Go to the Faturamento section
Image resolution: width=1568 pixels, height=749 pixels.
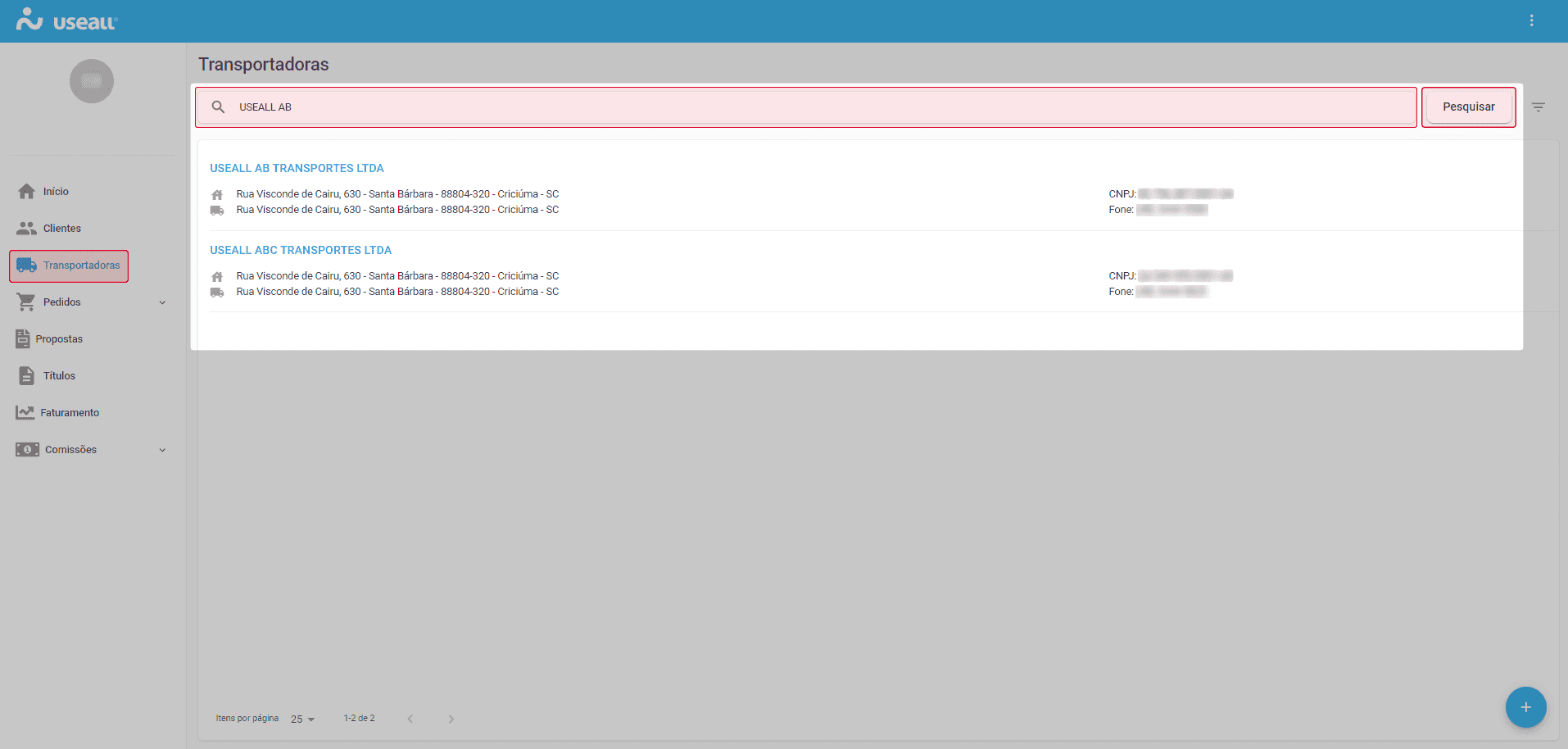[70, 412]
